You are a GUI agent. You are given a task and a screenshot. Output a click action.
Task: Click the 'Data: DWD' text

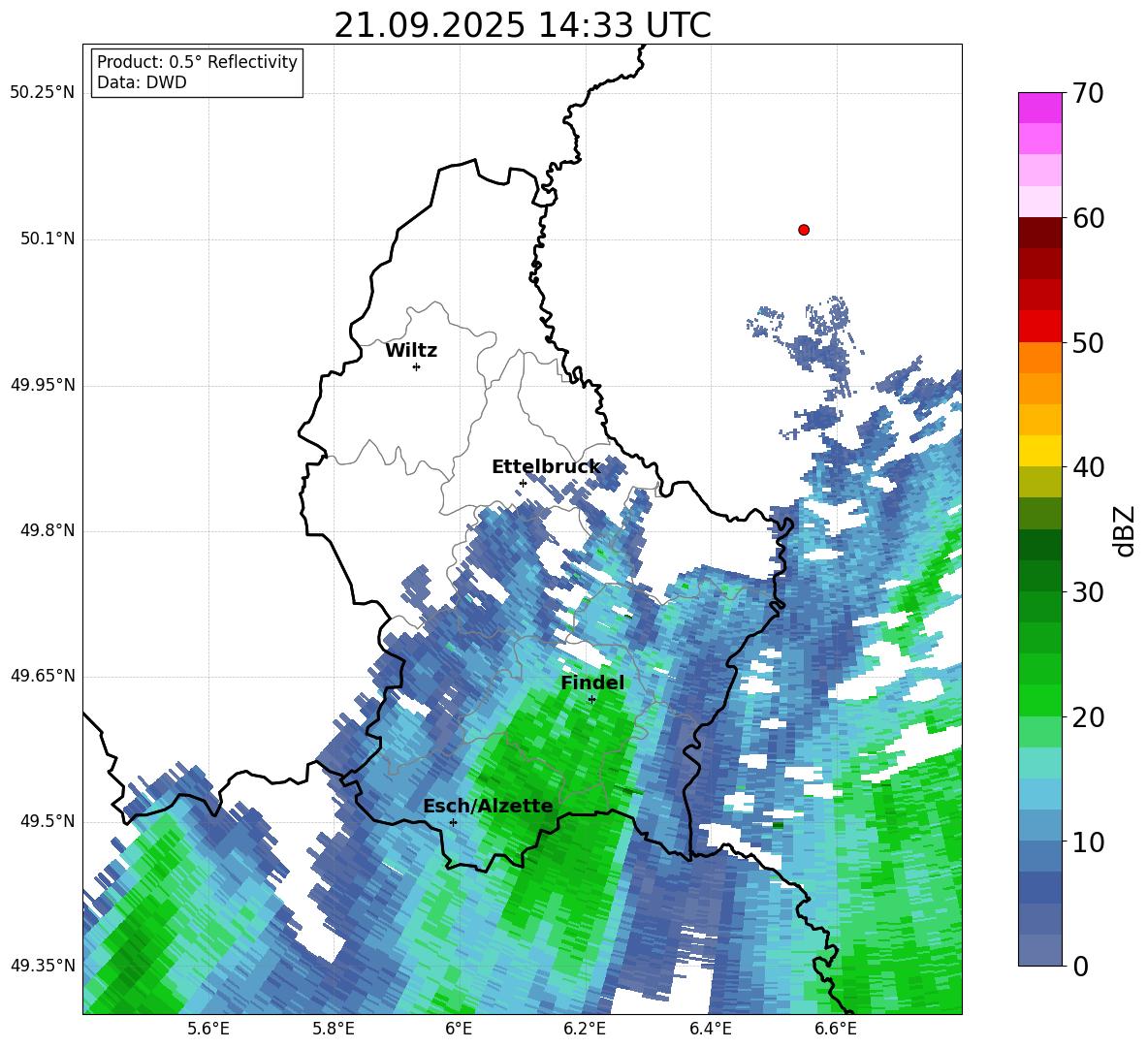coord(142,82)
